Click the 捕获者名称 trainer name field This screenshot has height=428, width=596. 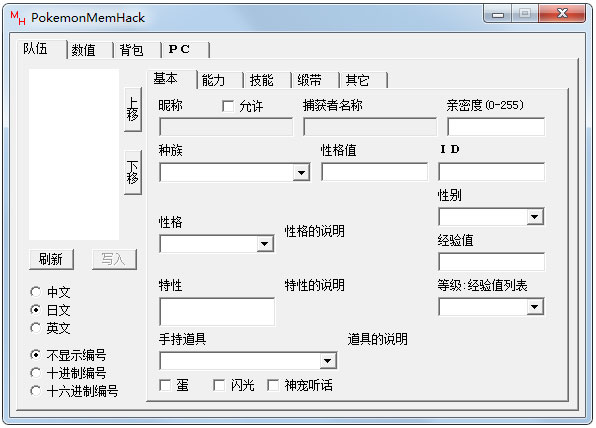pyautogui.click(x=370, y=127)
